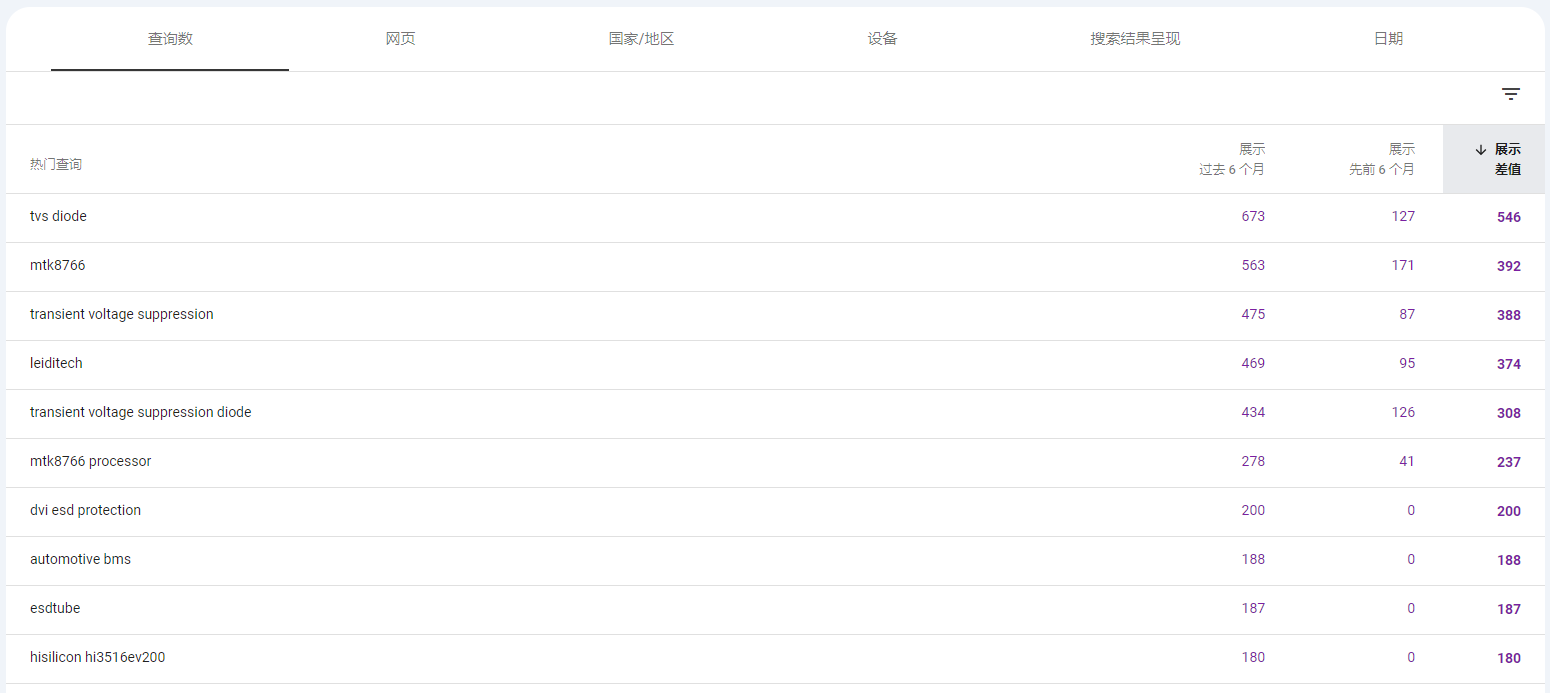
Task: Switch to the 网页 tab
Action: (x=400, y=39)
